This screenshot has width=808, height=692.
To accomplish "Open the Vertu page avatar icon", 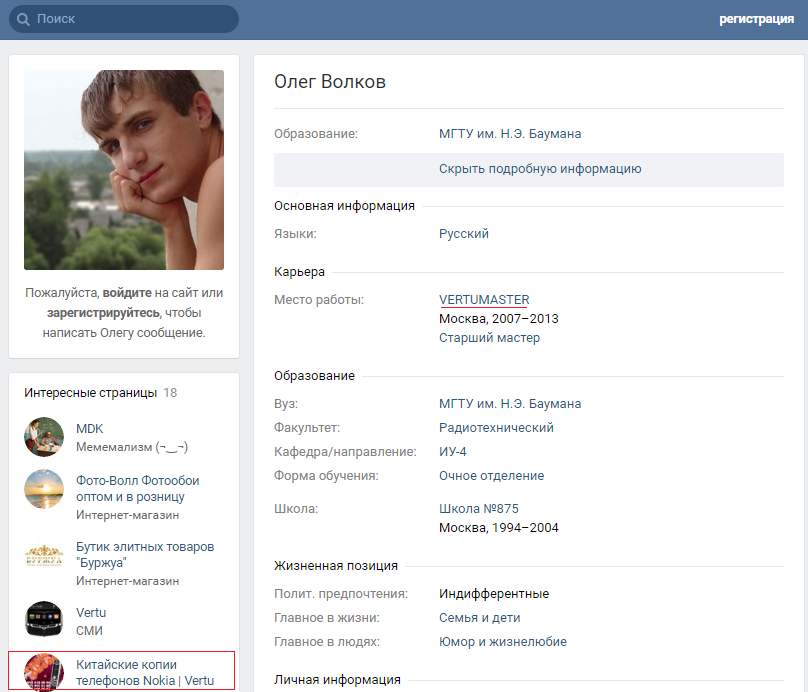I will click(44, 621).
